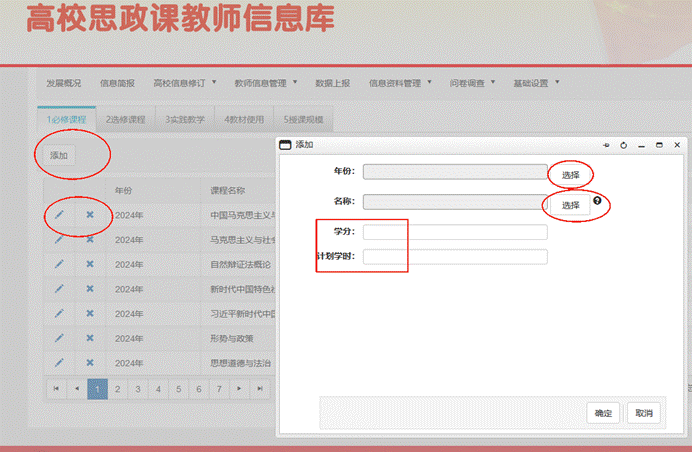The width and height of the screenshot is (692, 452).
Task: Go to the first page of table
Action: (55, 388)
